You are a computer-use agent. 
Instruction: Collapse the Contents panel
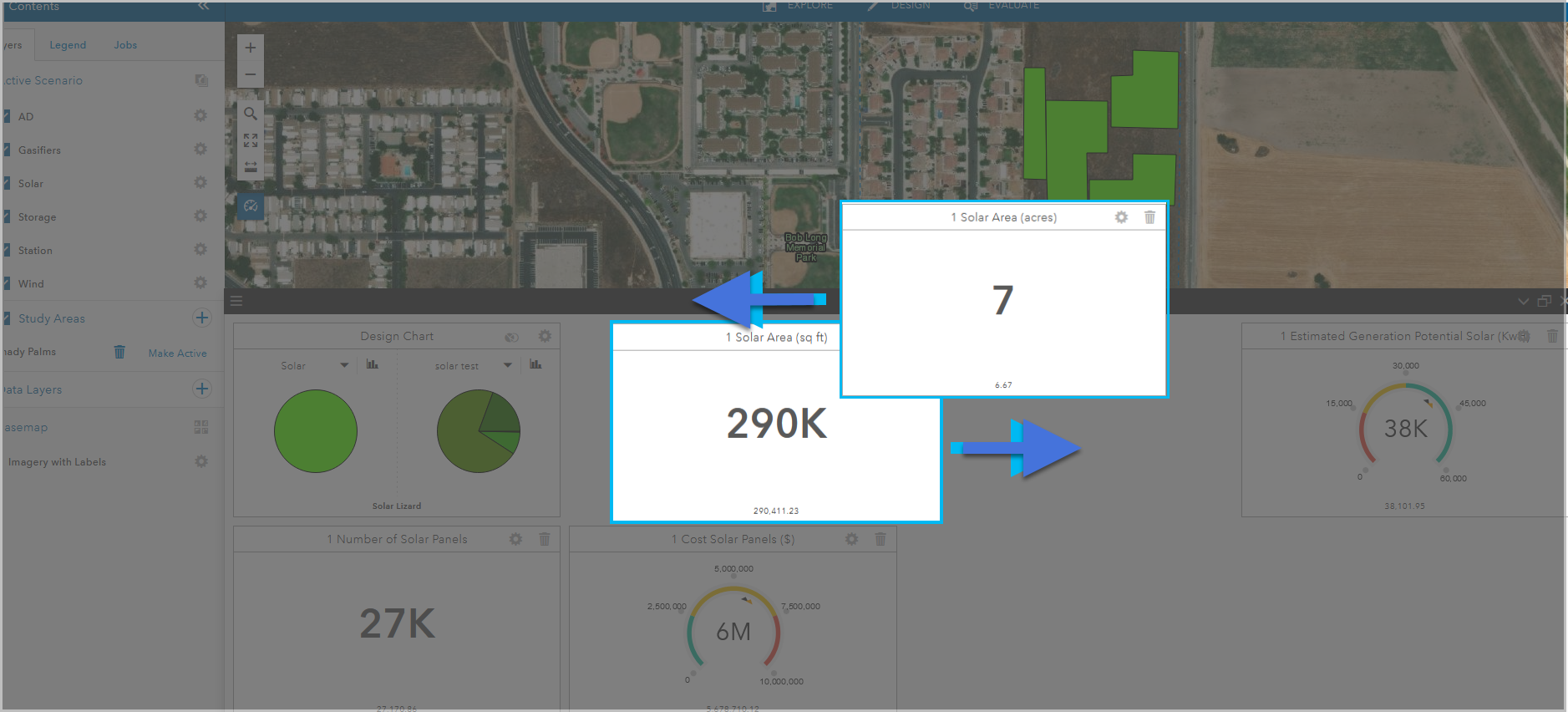pos(203,7)
